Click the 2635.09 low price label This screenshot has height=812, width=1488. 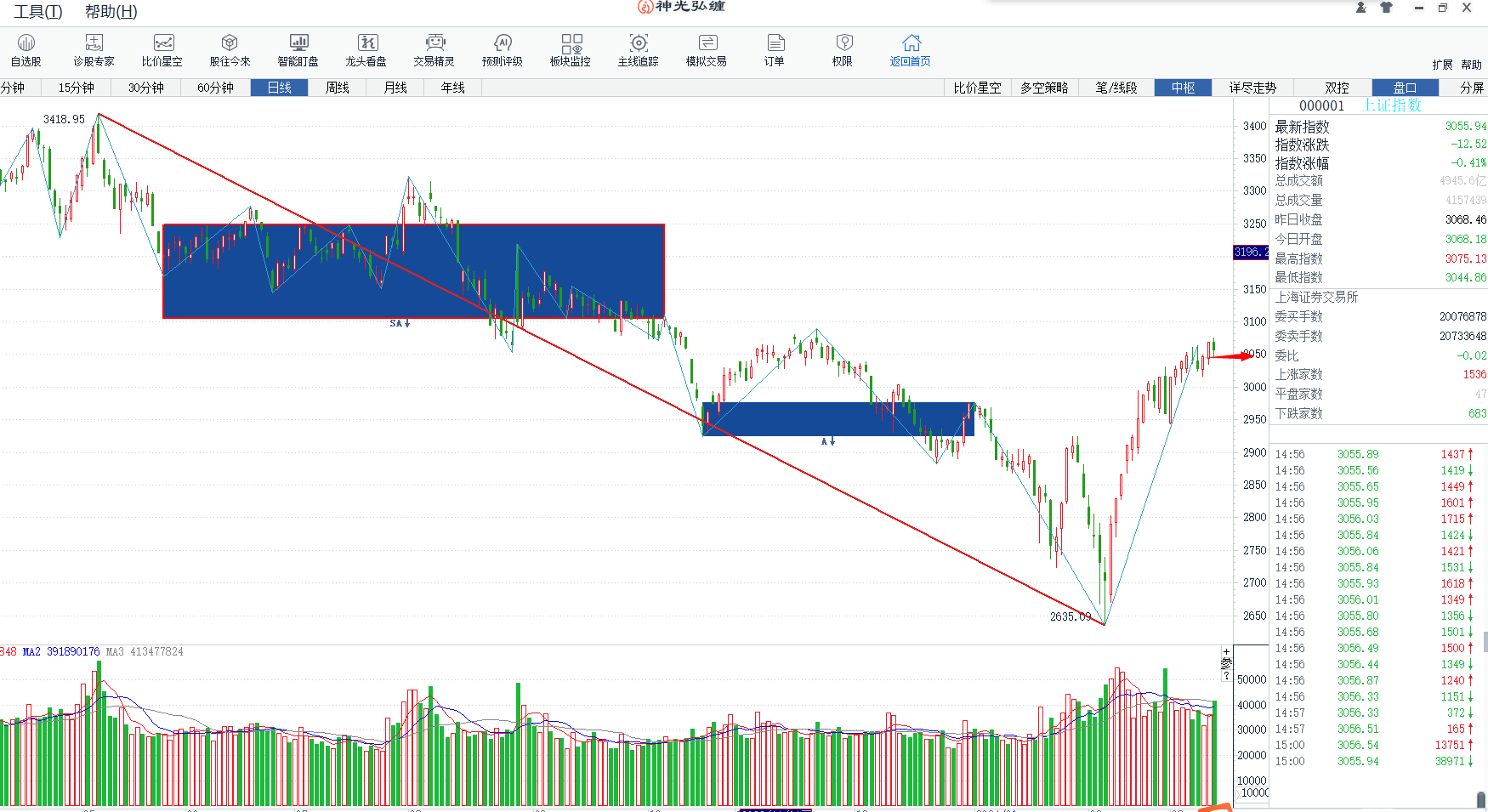point(1071,616)
